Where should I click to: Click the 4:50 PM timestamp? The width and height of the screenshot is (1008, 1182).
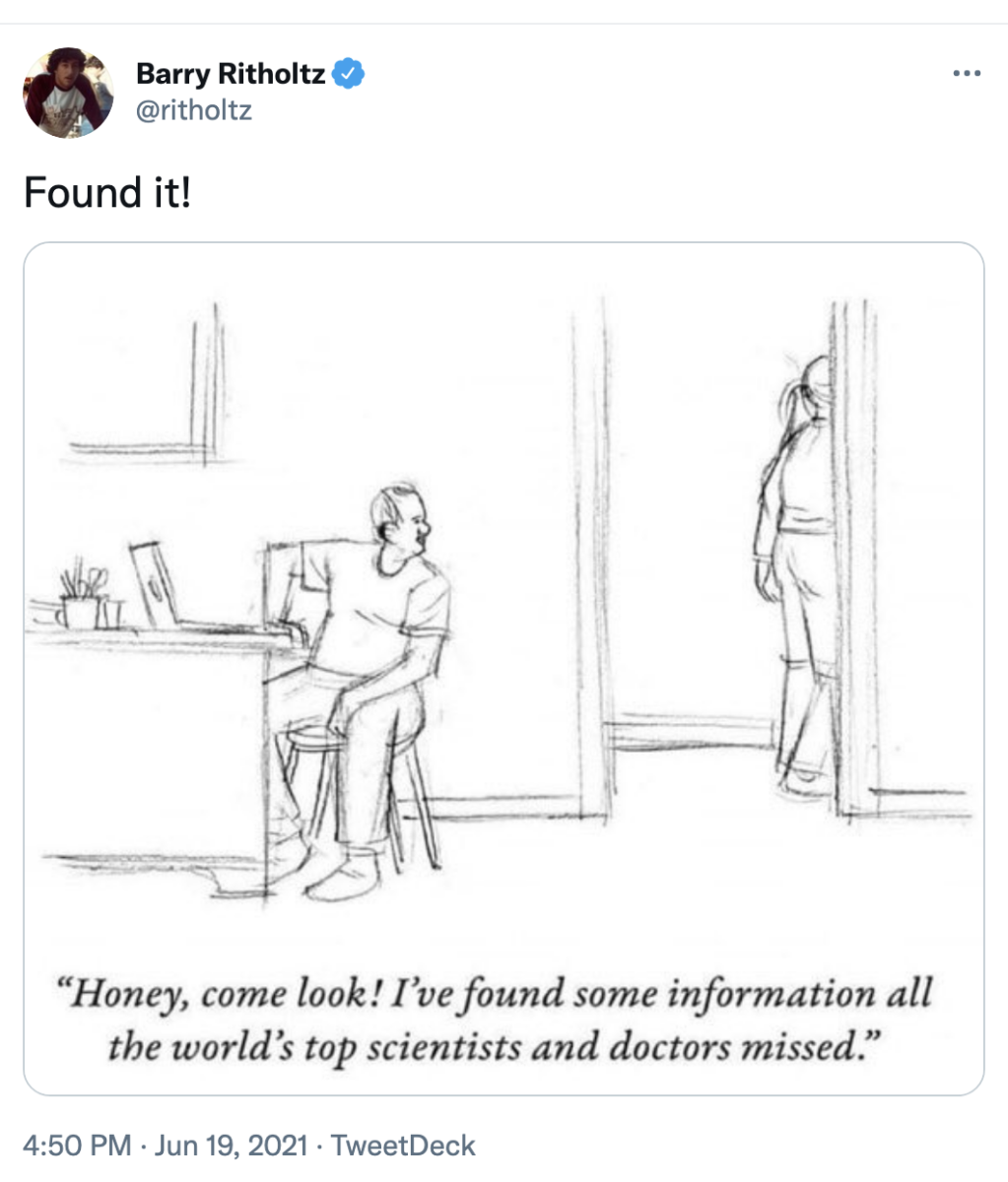pyautogui.click(x=76, y=1146)
